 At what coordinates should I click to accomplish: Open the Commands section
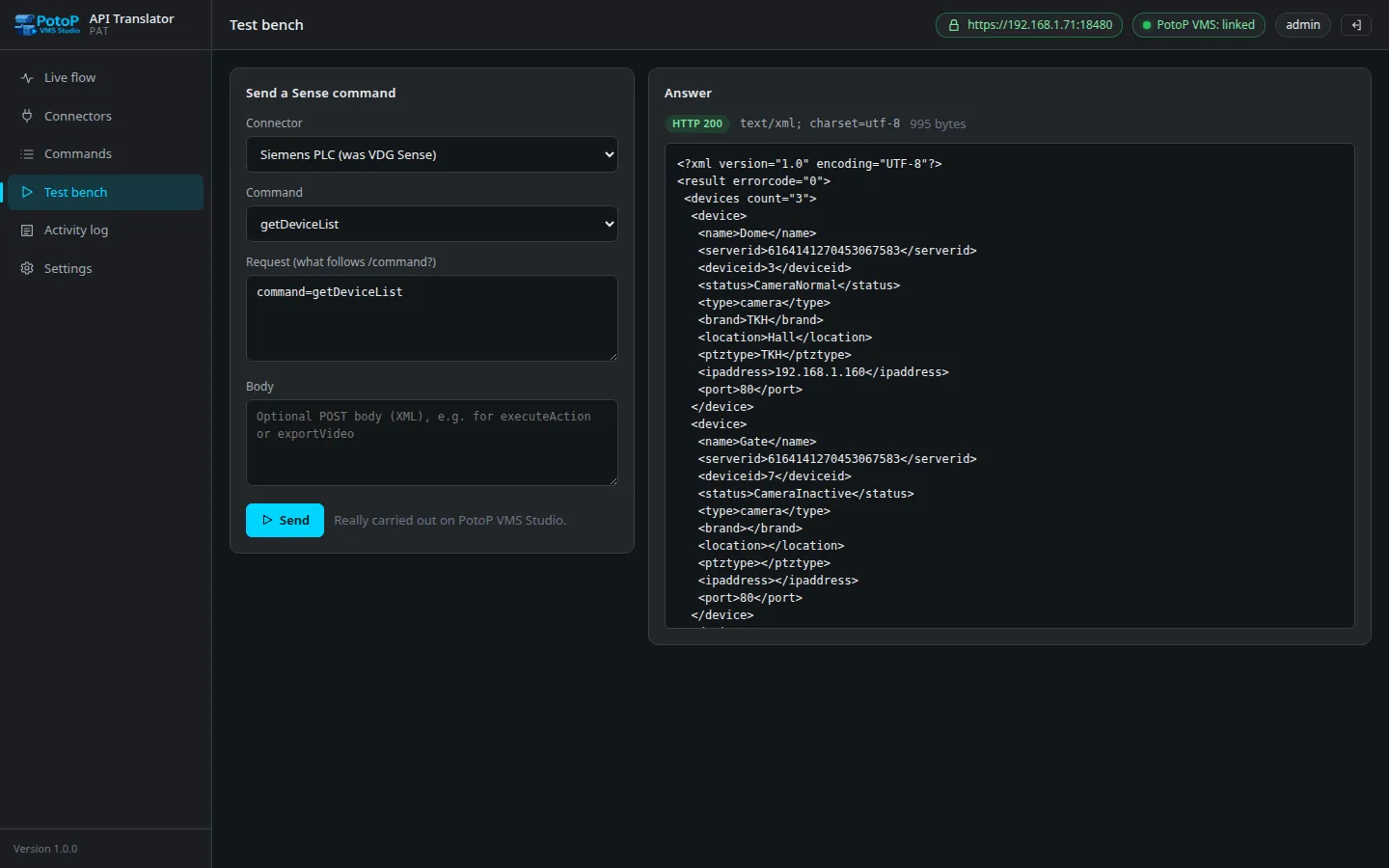pyautogui.click(x=105, y=154)
